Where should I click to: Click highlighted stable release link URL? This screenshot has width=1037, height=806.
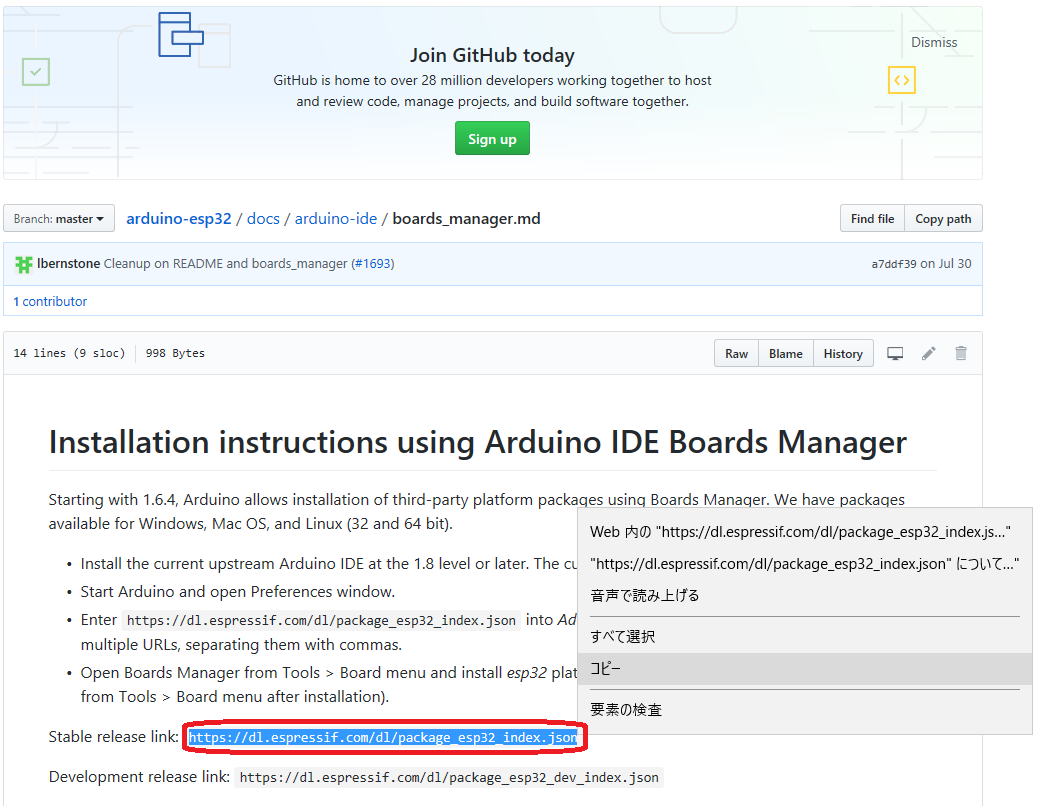pos(383,737)
